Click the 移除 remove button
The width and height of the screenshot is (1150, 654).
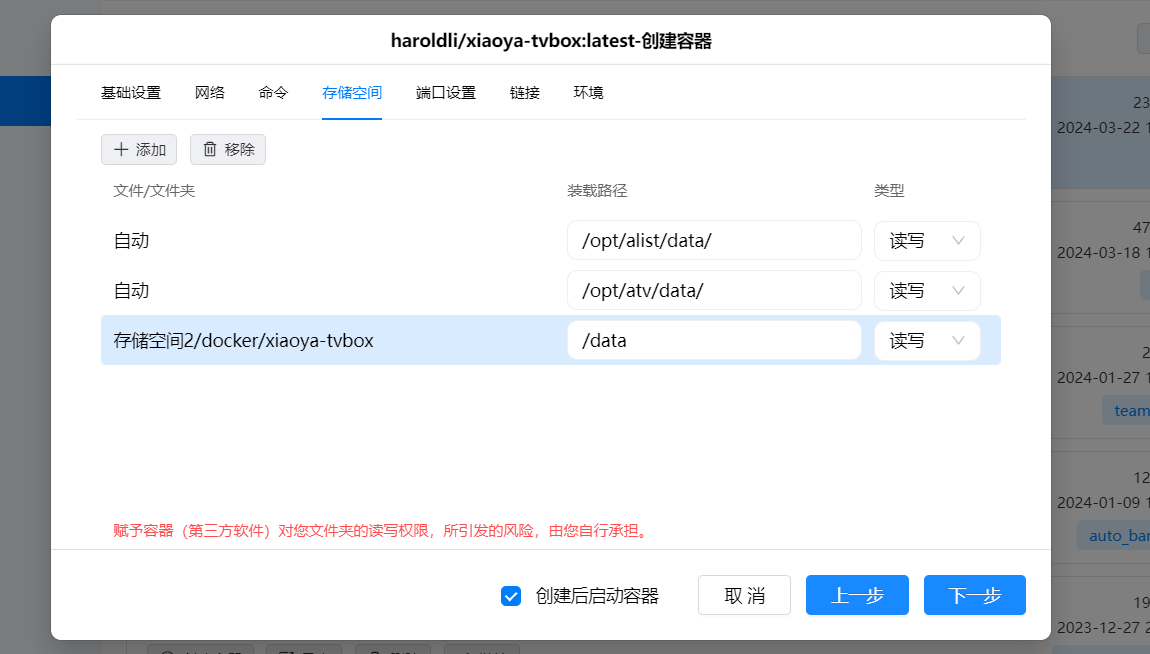point(228,149)
